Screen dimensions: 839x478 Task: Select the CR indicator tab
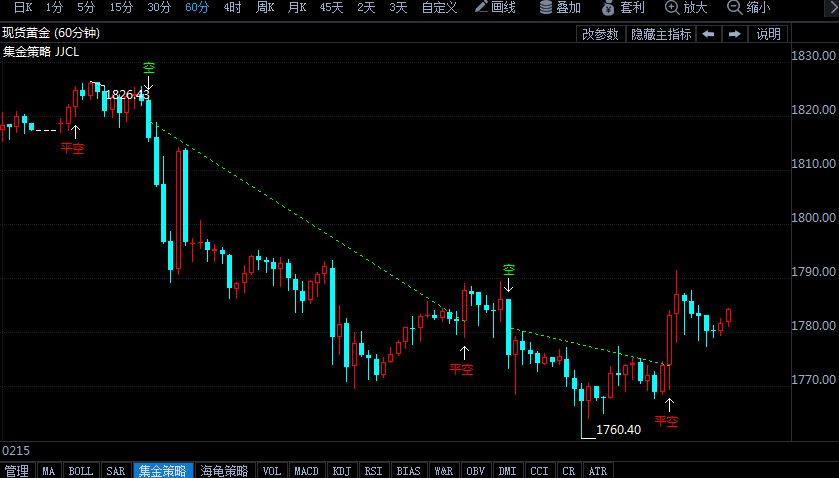point(569,471)
